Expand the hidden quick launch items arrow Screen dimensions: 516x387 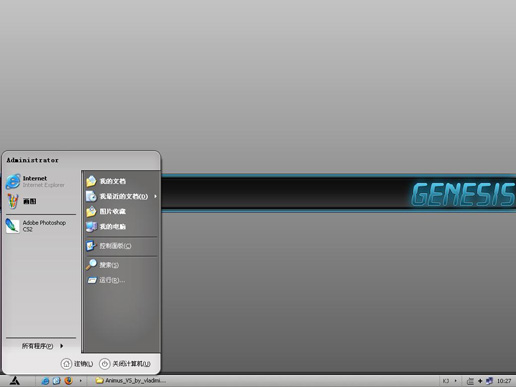click(80, 381)
